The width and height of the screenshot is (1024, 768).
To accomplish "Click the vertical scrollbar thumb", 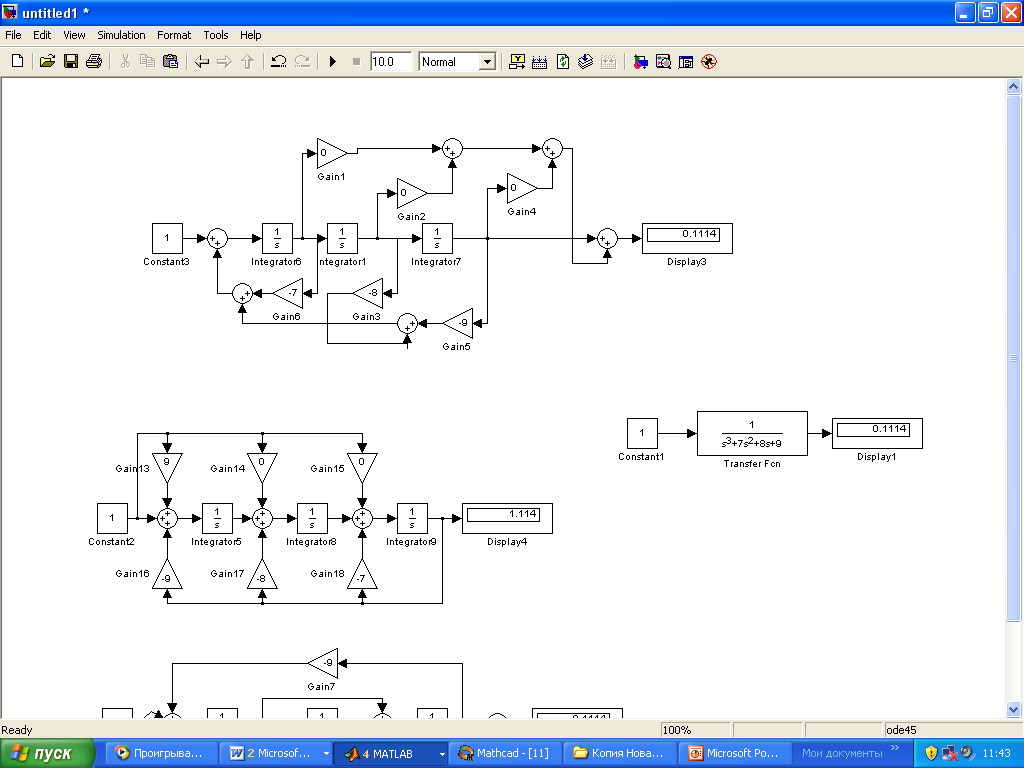I will [1013, 358].
